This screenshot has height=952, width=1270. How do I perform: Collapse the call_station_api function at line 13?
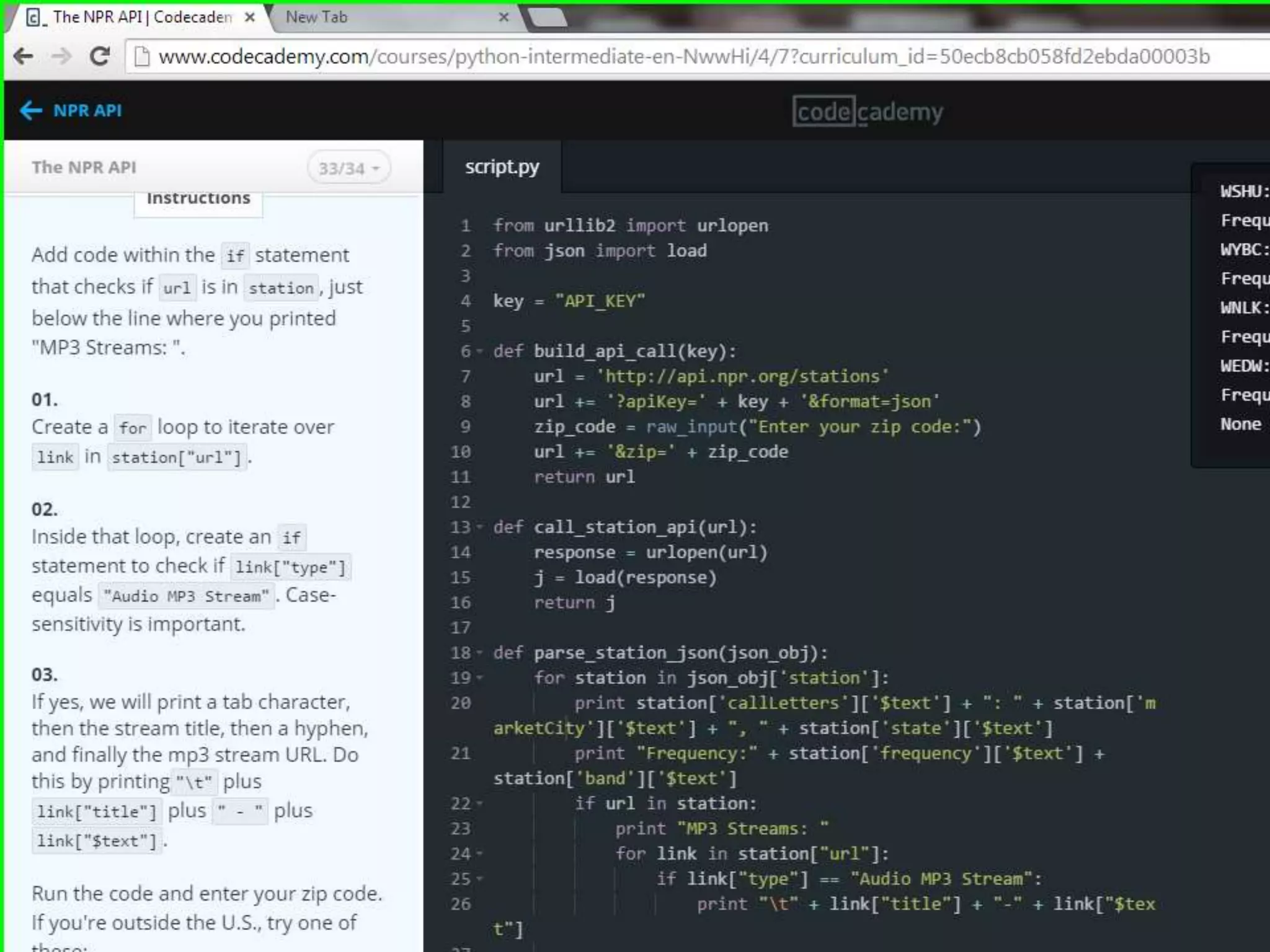pos(479,527)
